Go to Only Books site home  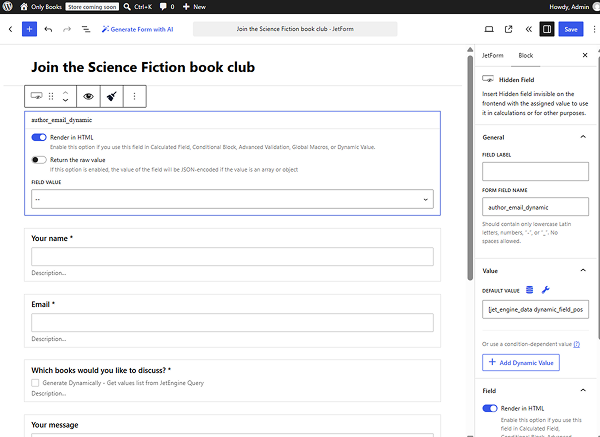tap(41, 7)
